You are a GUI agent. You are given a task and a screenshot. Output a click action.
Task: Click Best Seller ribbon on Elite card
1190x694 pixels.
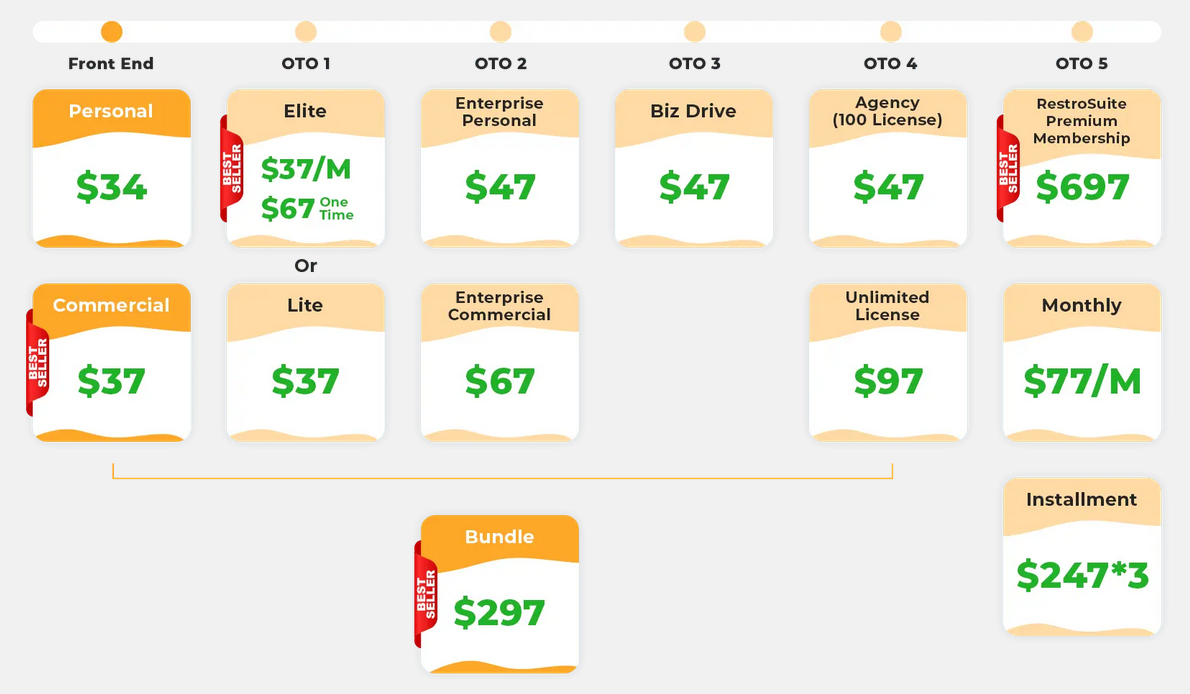coord(231,169)
